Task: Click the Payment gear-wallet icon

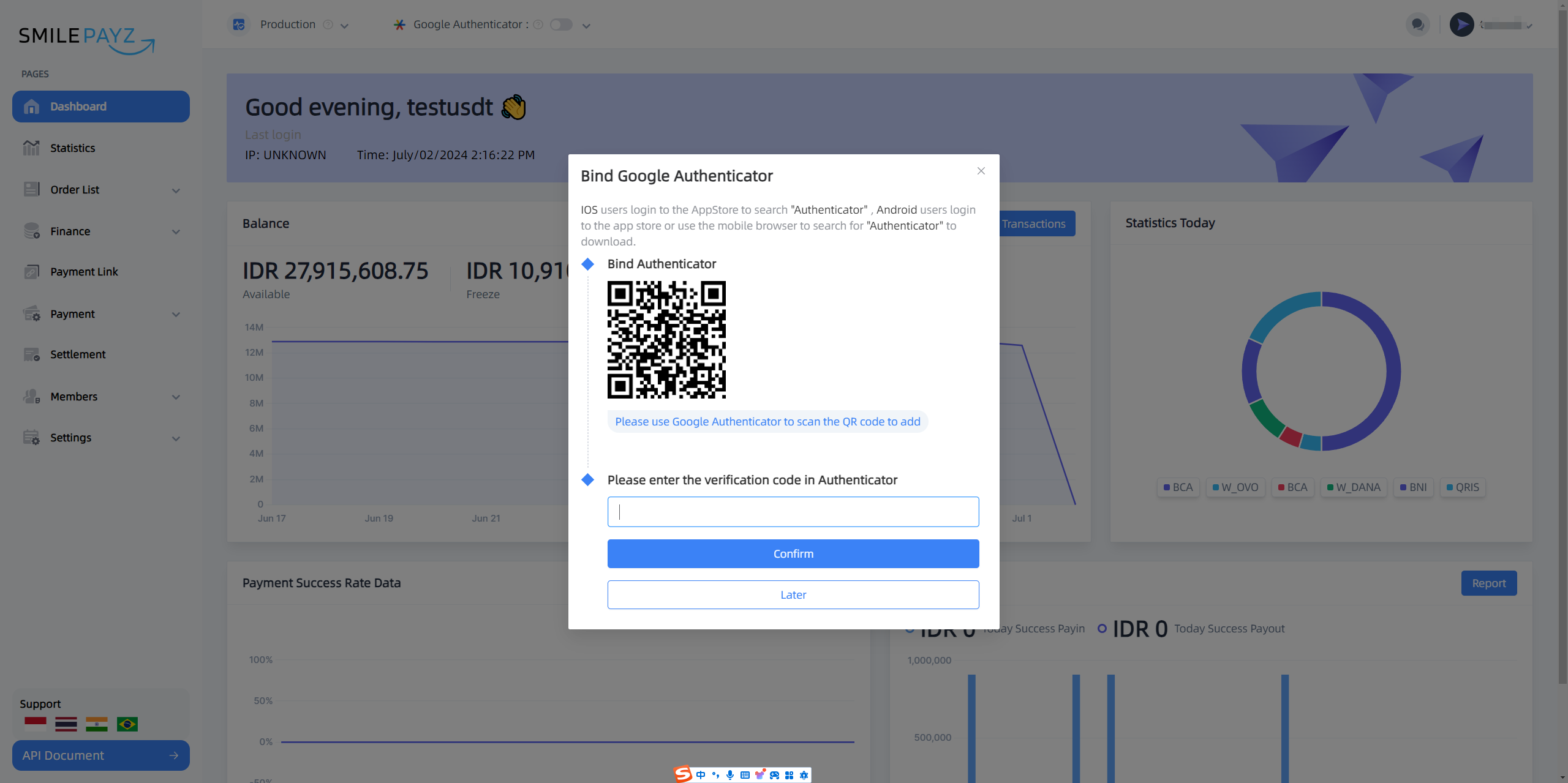Action: (32, 313)
